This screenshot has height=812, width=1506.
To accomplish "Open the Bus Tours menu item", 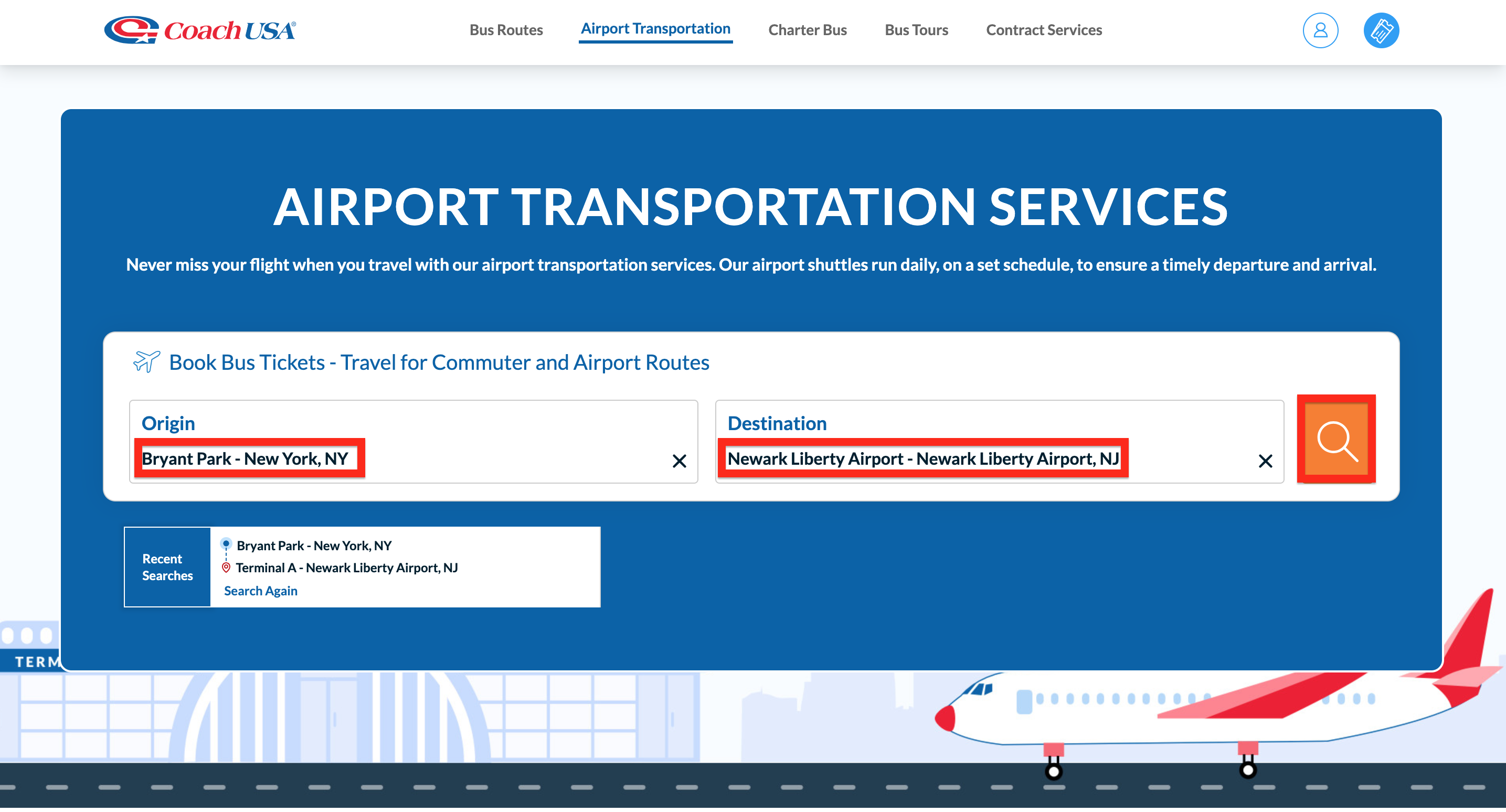I will 916,30.
